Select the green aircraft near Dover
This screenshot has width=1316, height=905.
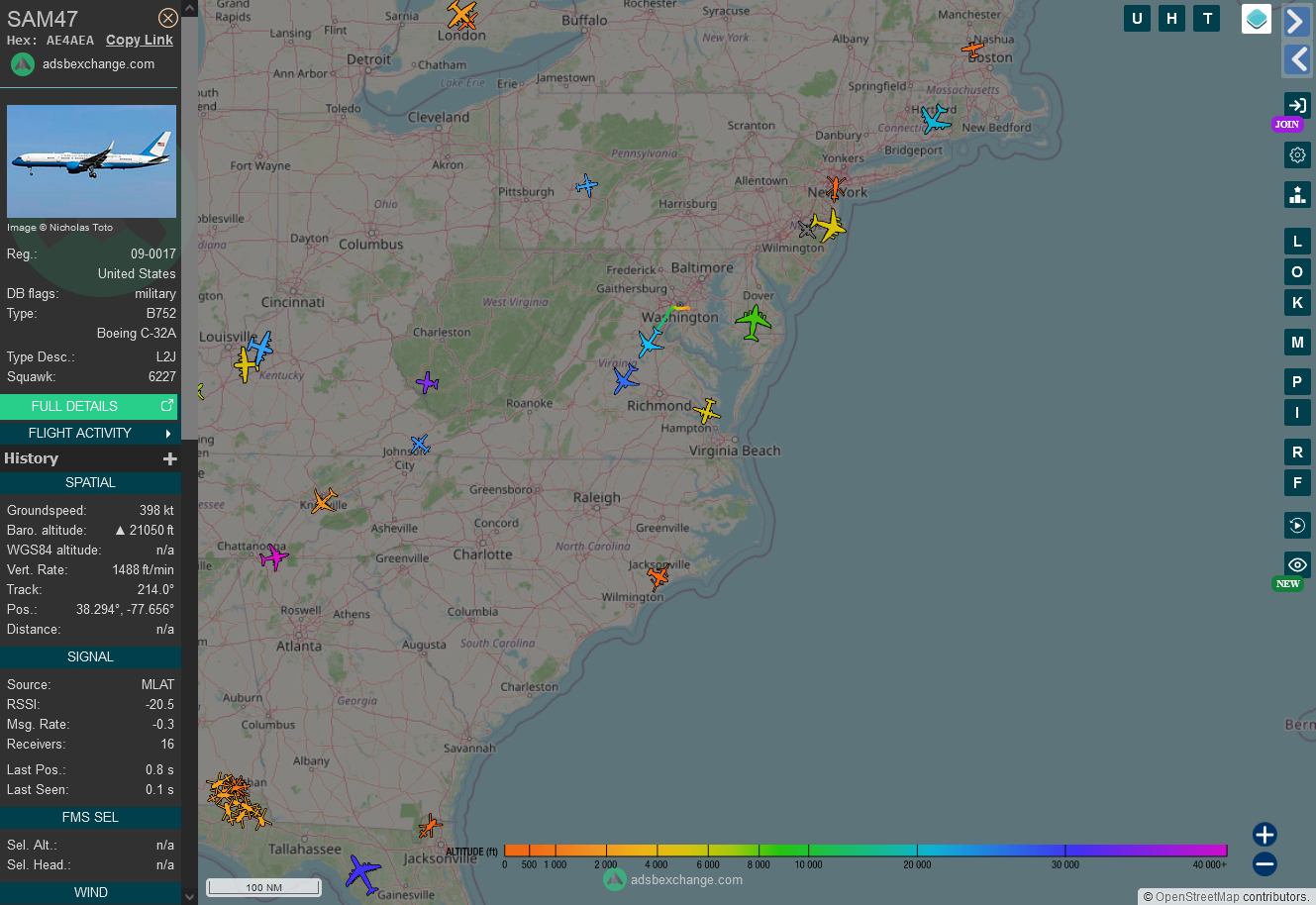click(x=753, y=322)
